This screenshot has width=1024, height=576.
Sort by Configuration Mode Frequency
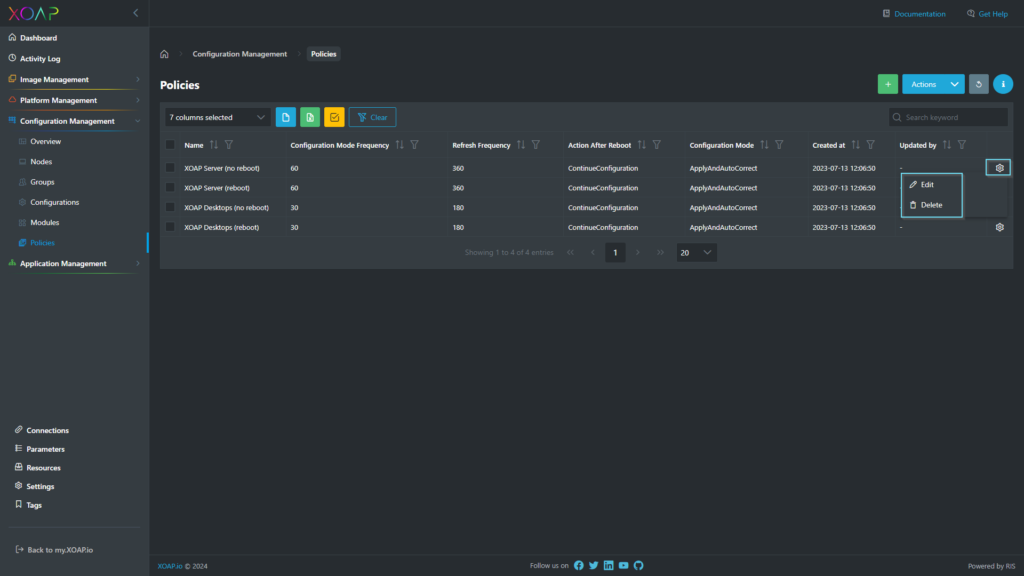click(400, 145)
